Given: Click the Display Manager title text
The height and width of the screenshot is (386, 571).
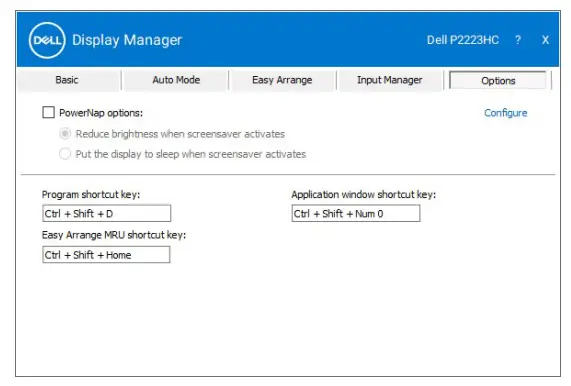Looking at the screenshot, I should 127,40.
